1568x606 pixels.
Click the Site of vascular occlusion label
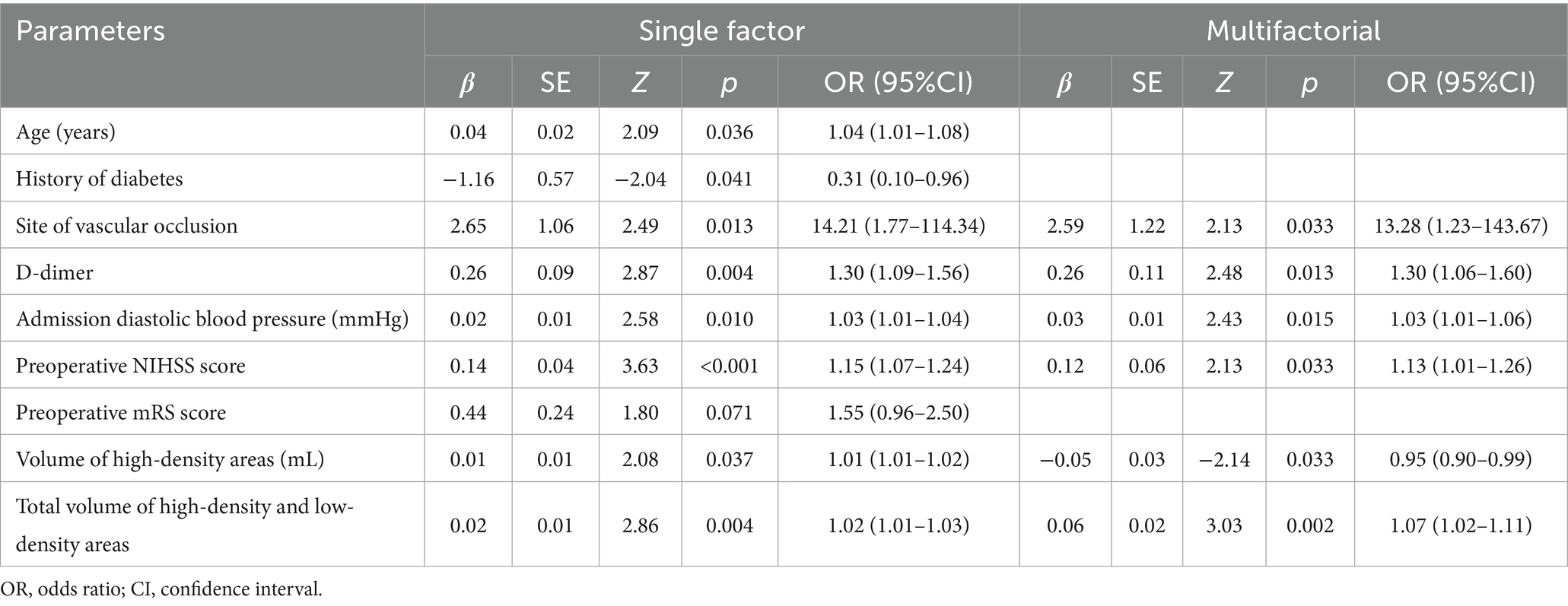[126, 226]
